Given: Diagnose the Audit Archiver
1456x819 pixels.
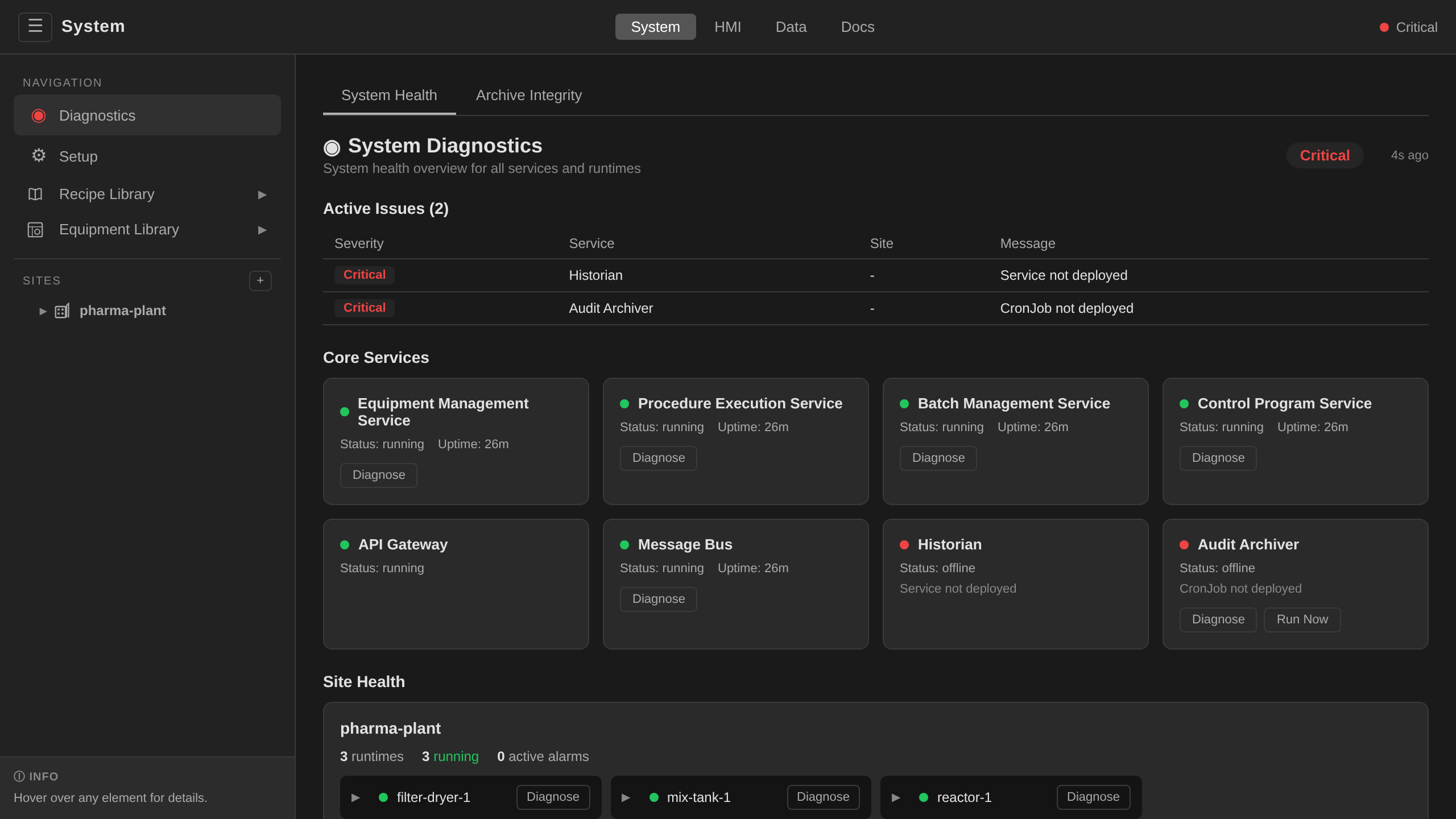Looking at the screenshot, I should (x=1218, y=619).
